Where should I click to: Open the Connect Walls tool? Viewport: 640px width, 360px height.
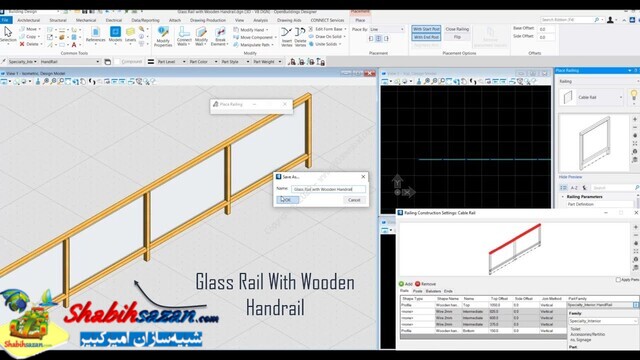click(x=184, y=37)
